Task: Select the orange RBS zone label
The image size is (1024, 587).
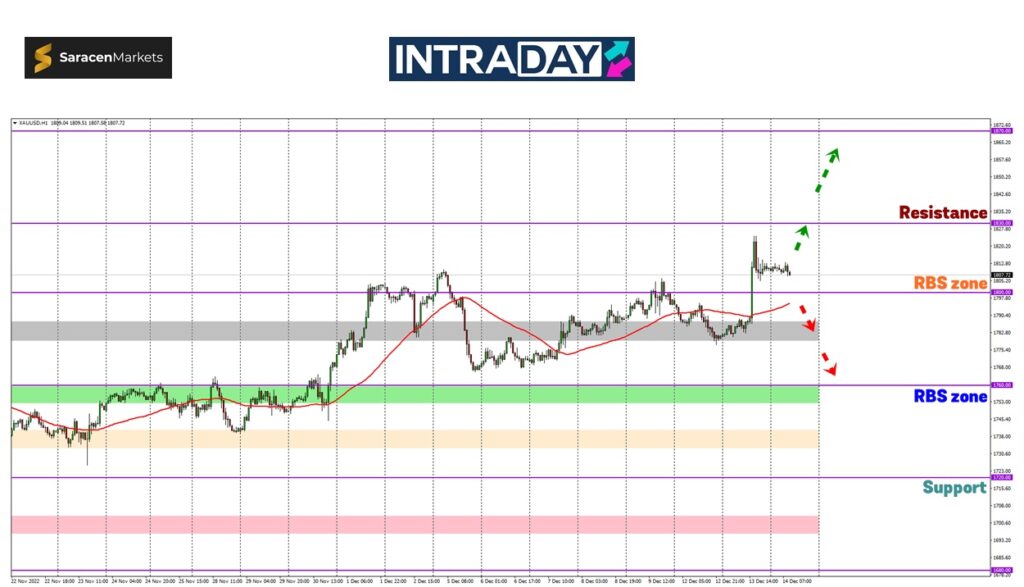Action: (950, 283)
